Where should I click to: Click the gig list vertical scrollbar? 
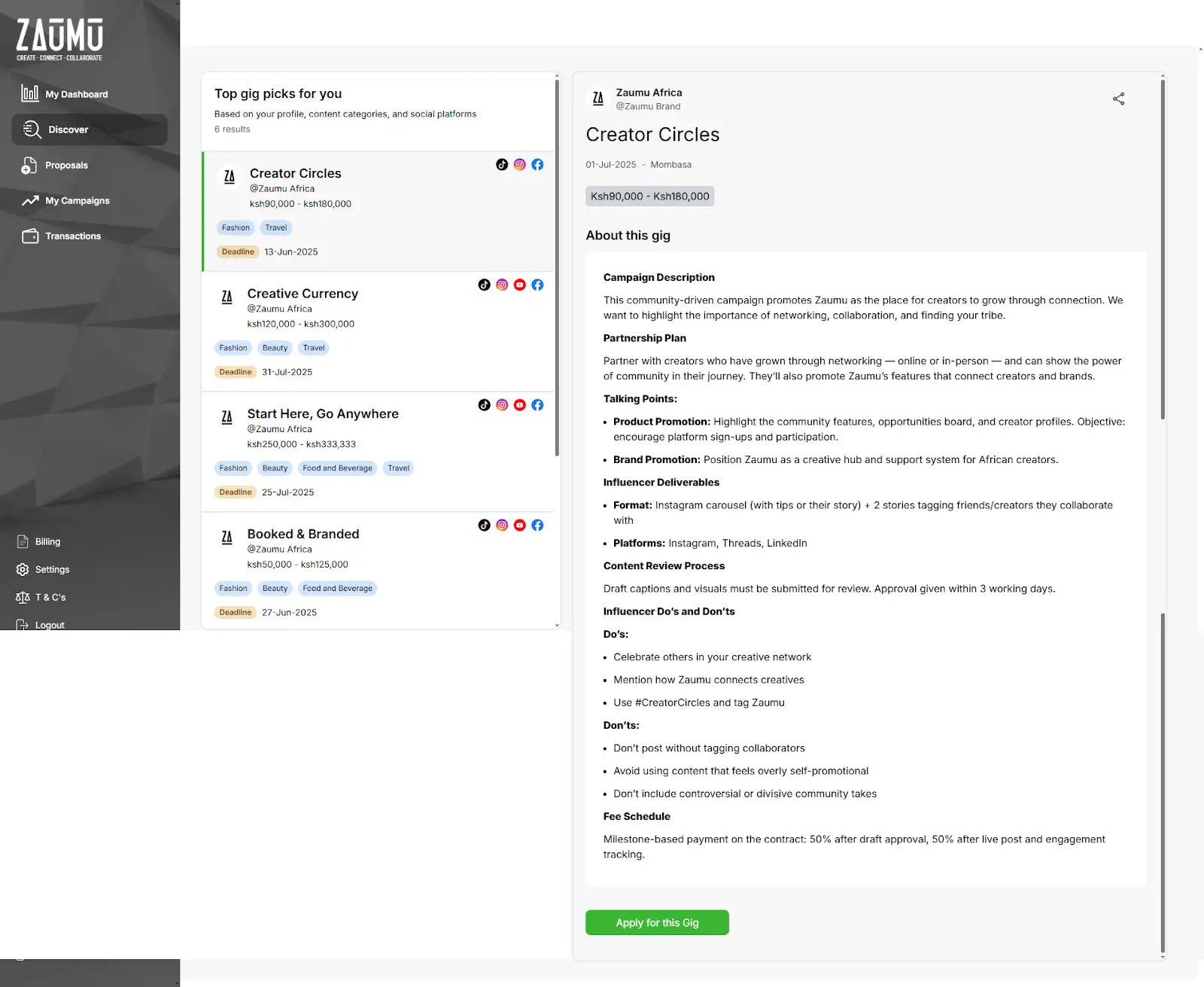557,267
